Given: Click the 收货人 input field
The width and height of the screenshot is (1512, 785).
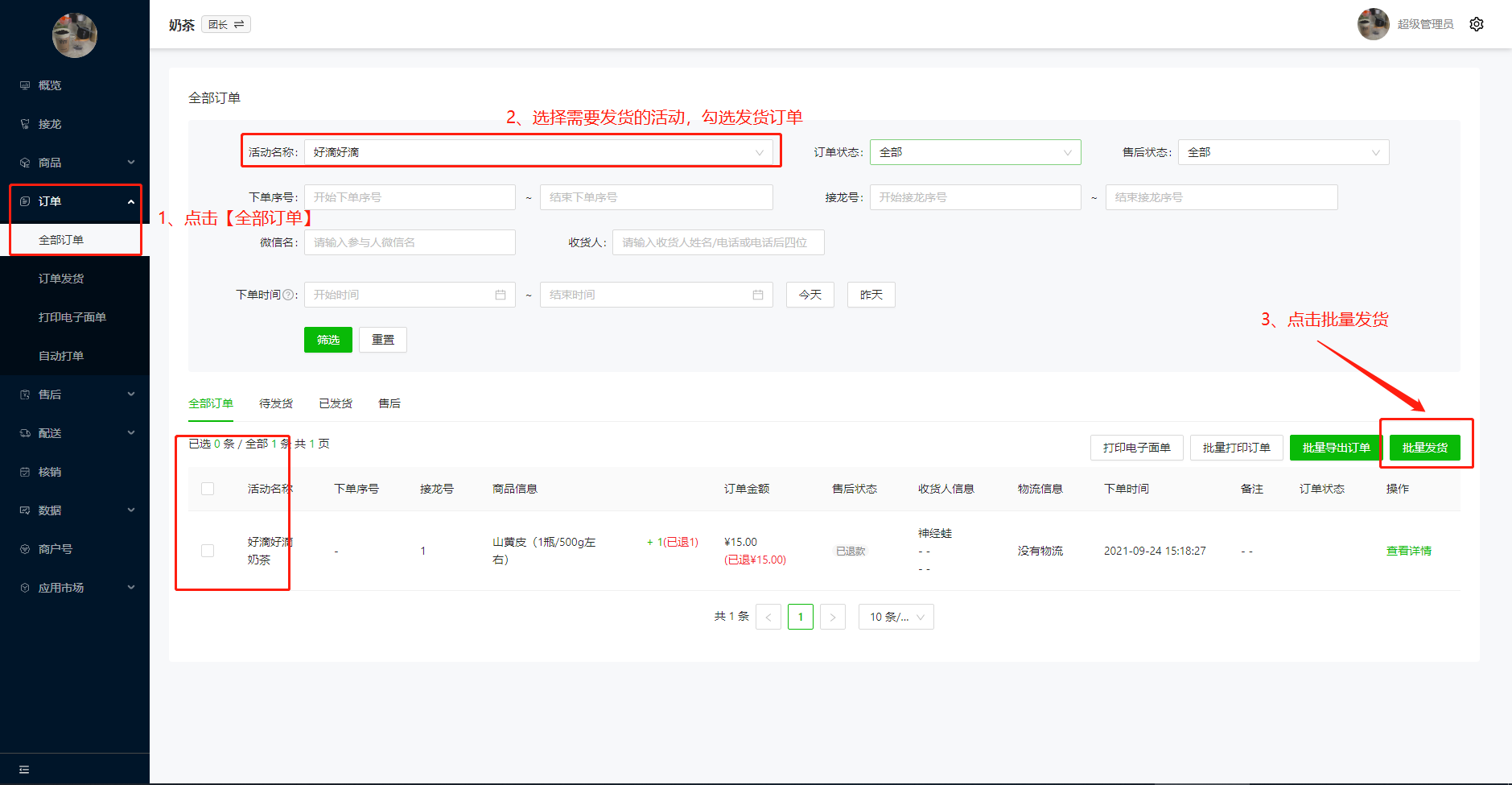Looking at the screenshot, I should [x=719, y=242].
